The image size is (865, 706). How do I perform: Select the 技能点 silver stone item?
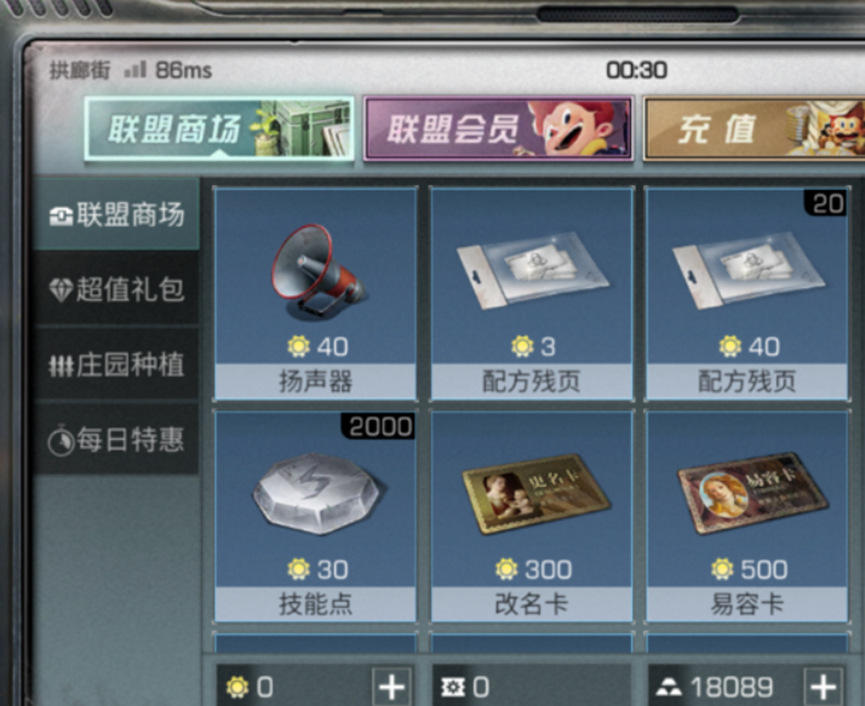pyautogui.click(x=316, y=516)
